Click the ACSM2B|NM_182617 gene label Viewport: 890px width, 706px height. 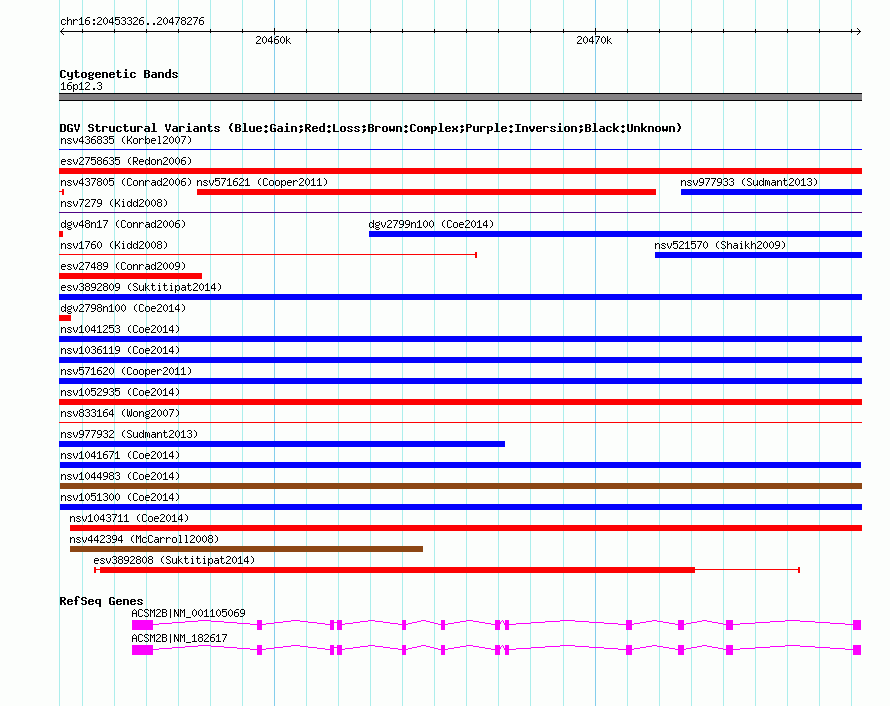(179, 638)
